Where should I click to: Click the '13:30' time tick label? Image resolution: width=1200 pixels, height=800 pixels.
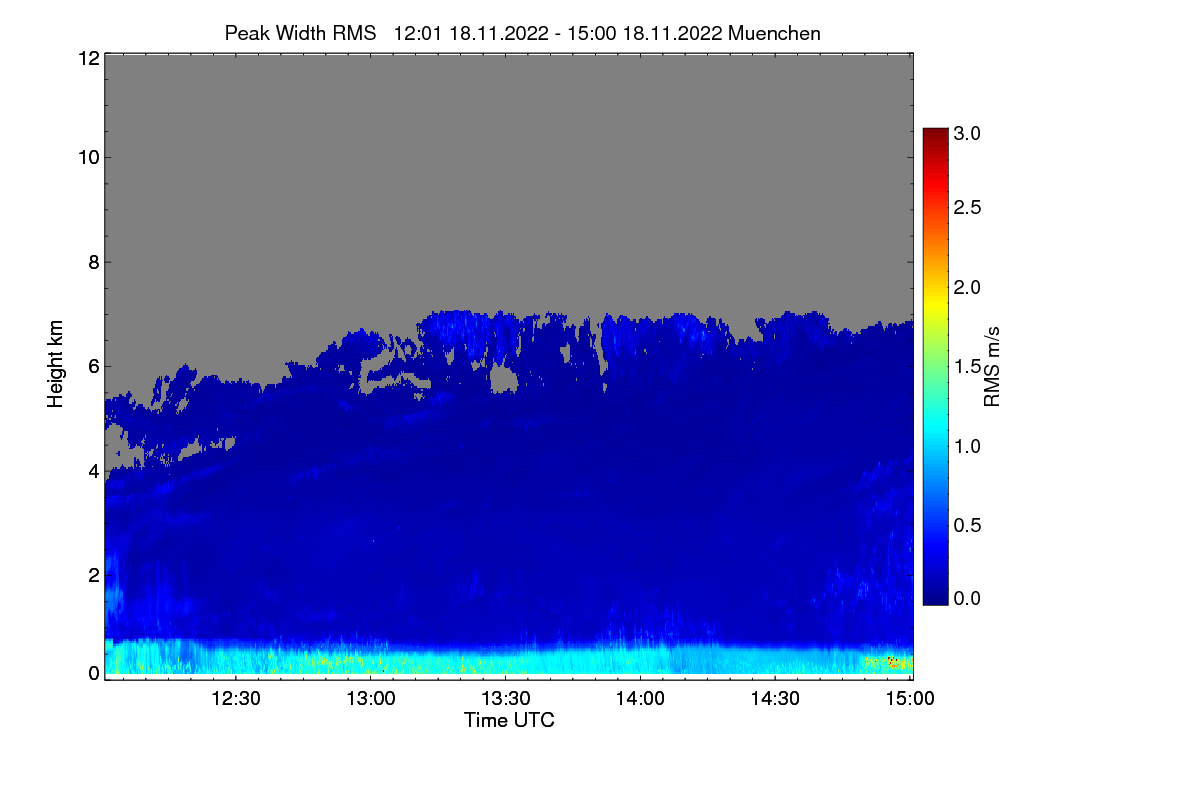(507, 698)
